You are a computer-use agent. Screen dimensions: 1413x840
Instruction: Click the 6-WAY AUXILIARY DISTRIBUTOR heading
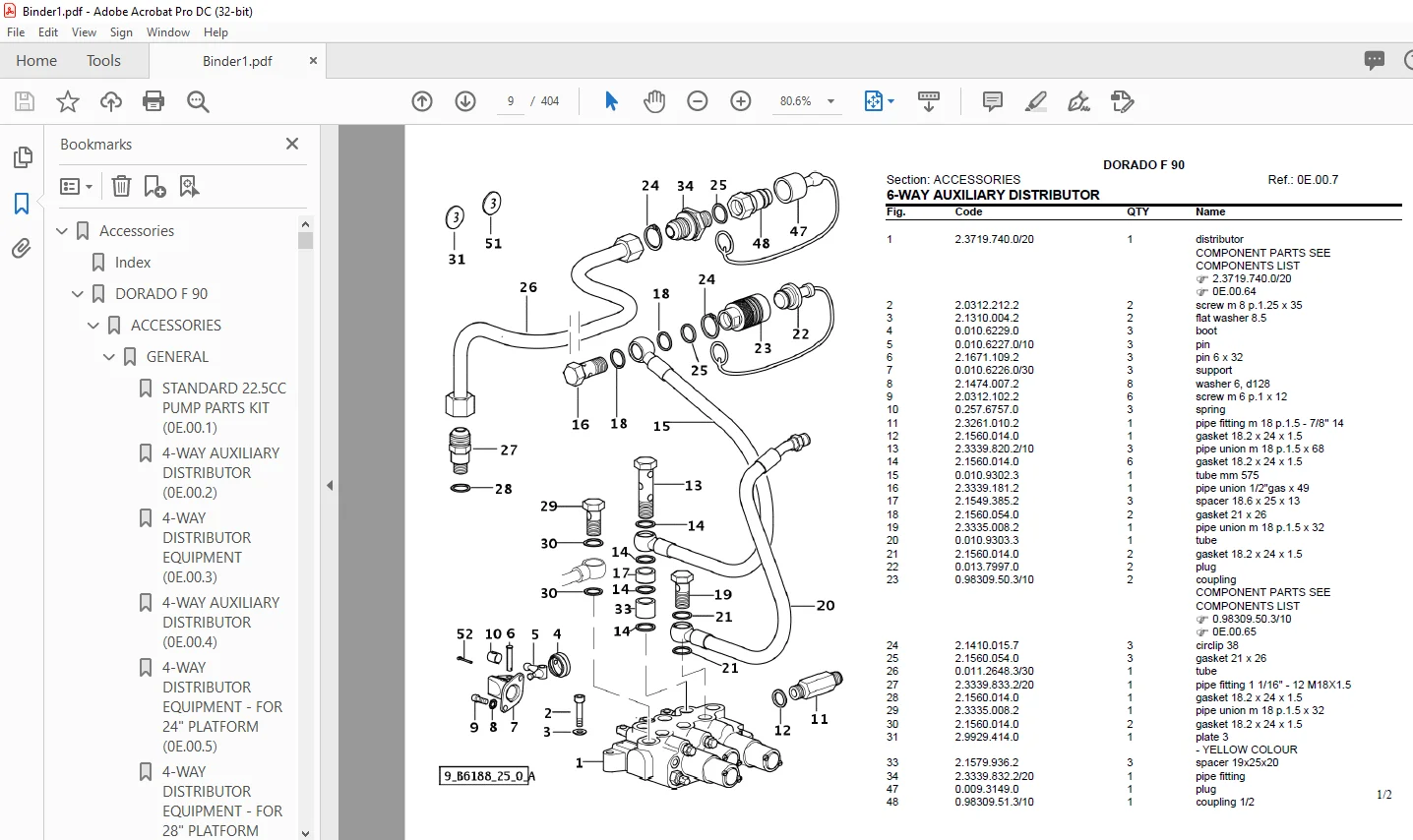coord(993,195)
